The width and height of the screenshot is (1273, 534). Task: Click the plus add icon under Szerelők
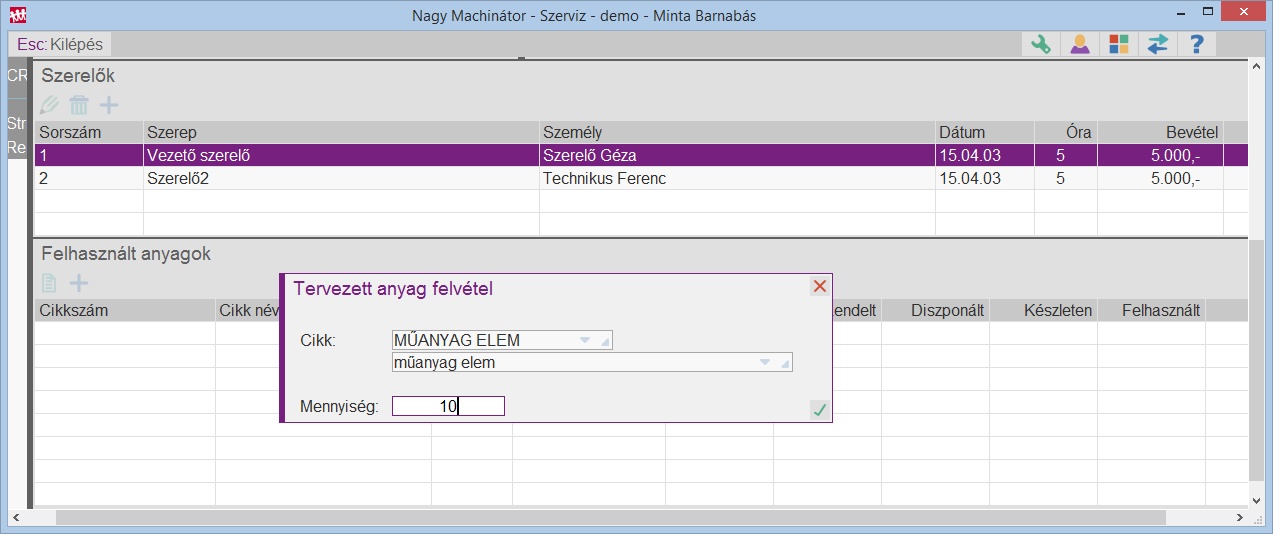[x=108, y=105]
